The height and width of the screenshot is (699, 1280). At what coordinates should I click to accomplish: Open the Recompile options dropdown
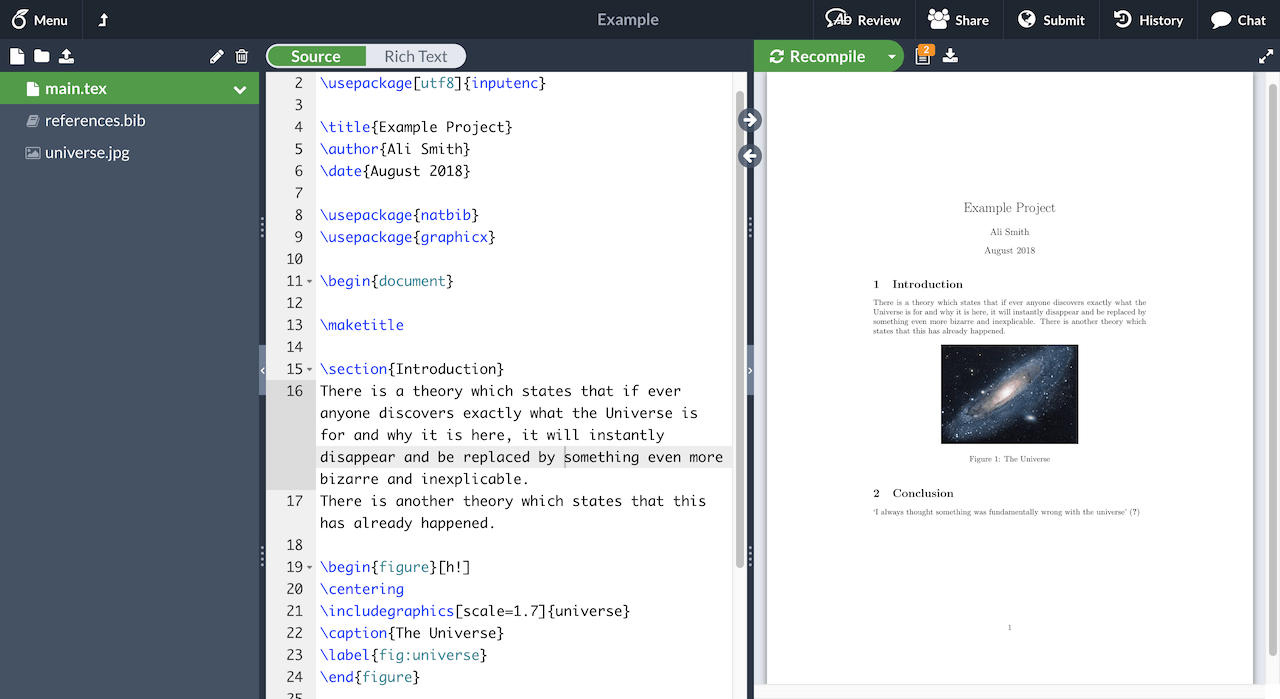tap(893, 56)
